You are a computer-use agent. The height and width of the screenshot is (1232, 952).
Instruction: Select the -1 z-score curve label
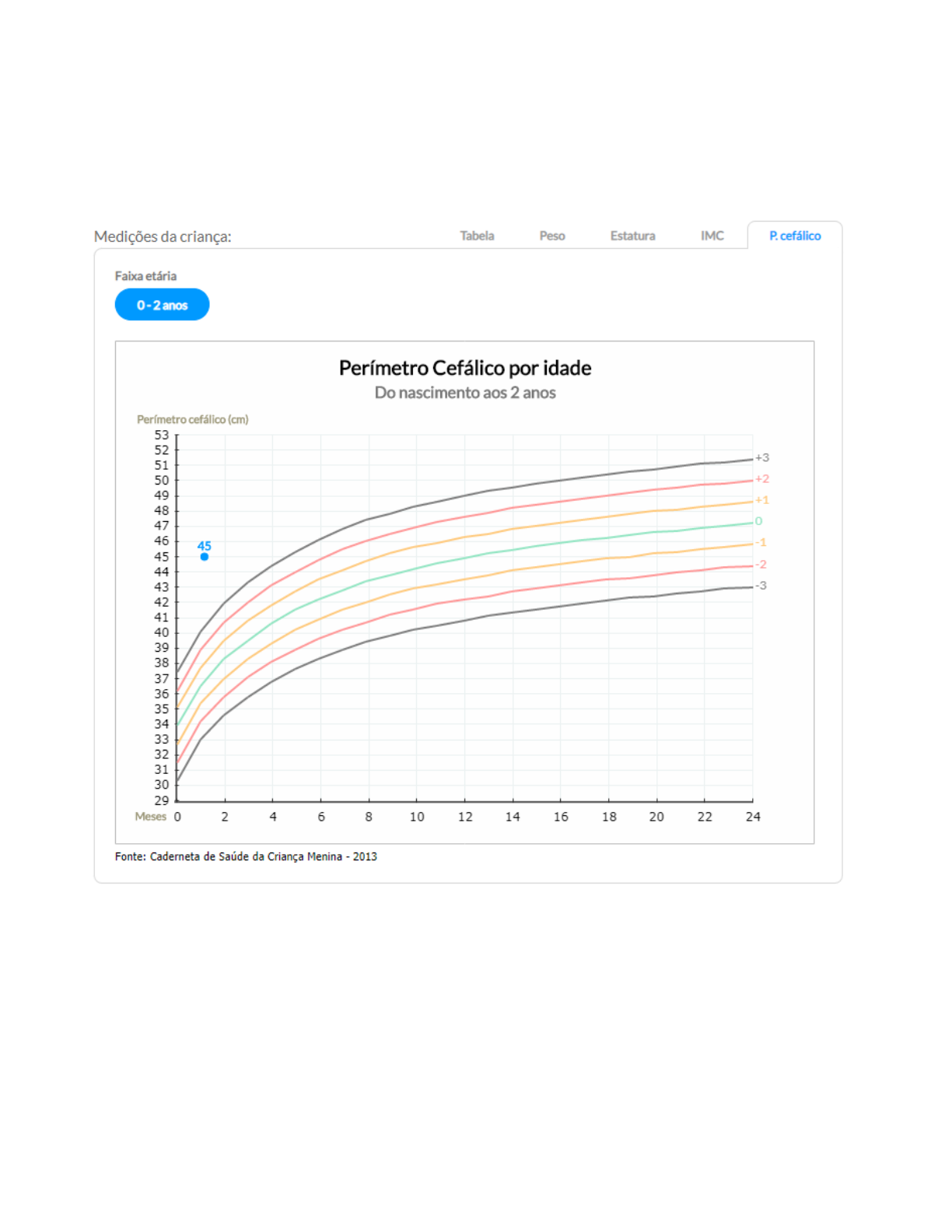point(761,543)
